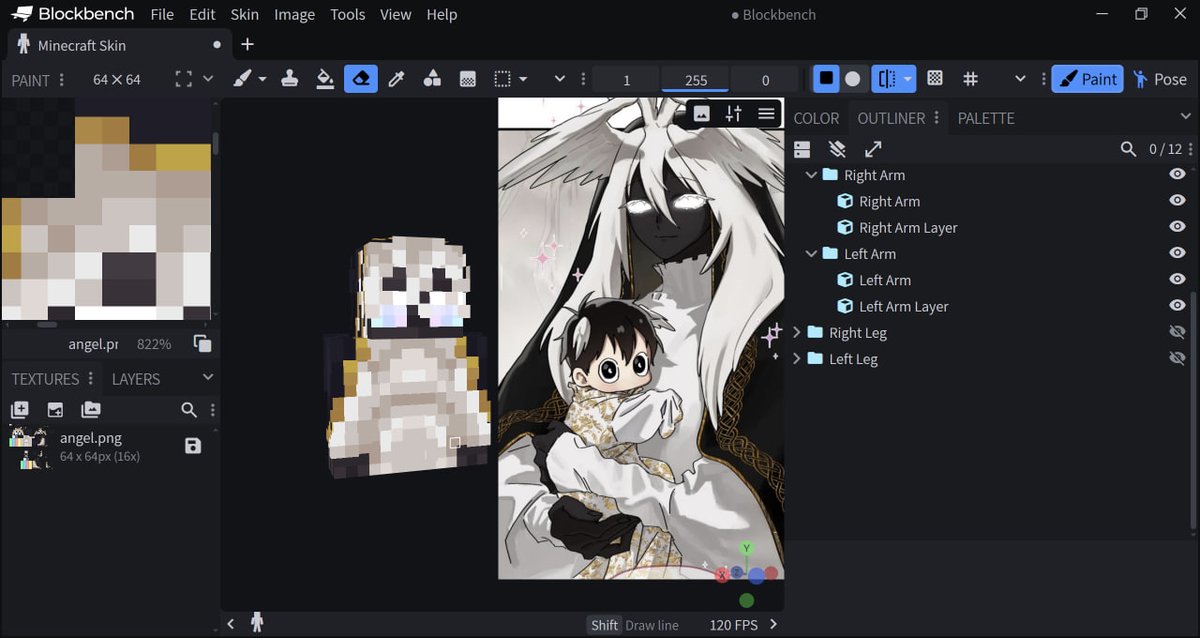Viewport: 1200px width, 638px height.
Task: Expand overflow chevron next to selection tool
Action: (x=560, y=79)
